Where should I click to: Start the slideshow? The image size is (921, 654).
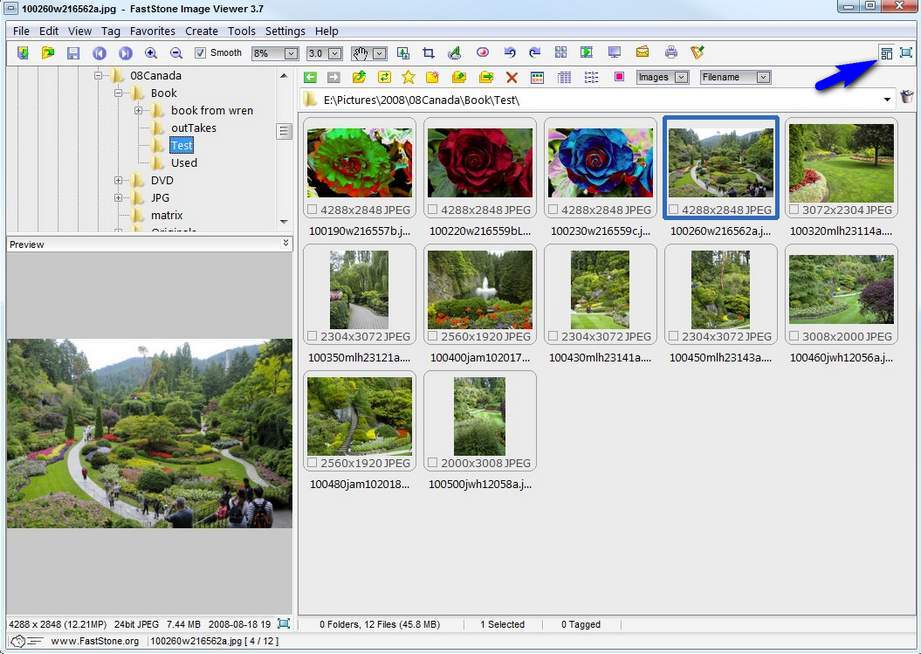click(x=586, y=52)
